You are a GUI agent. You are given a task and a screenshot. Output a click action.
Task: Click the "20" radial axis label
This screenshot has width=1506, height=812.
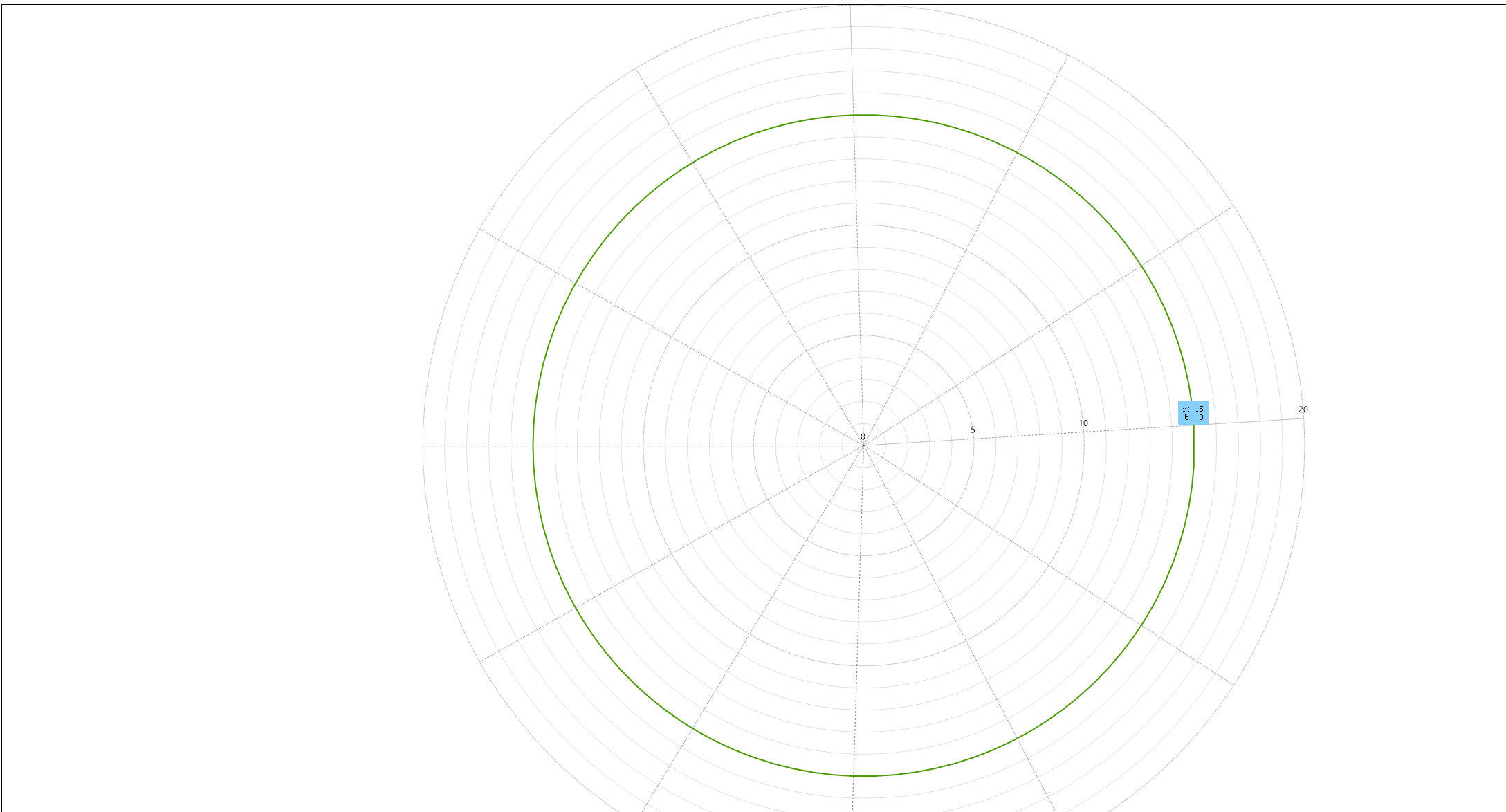coord(1303,409)
